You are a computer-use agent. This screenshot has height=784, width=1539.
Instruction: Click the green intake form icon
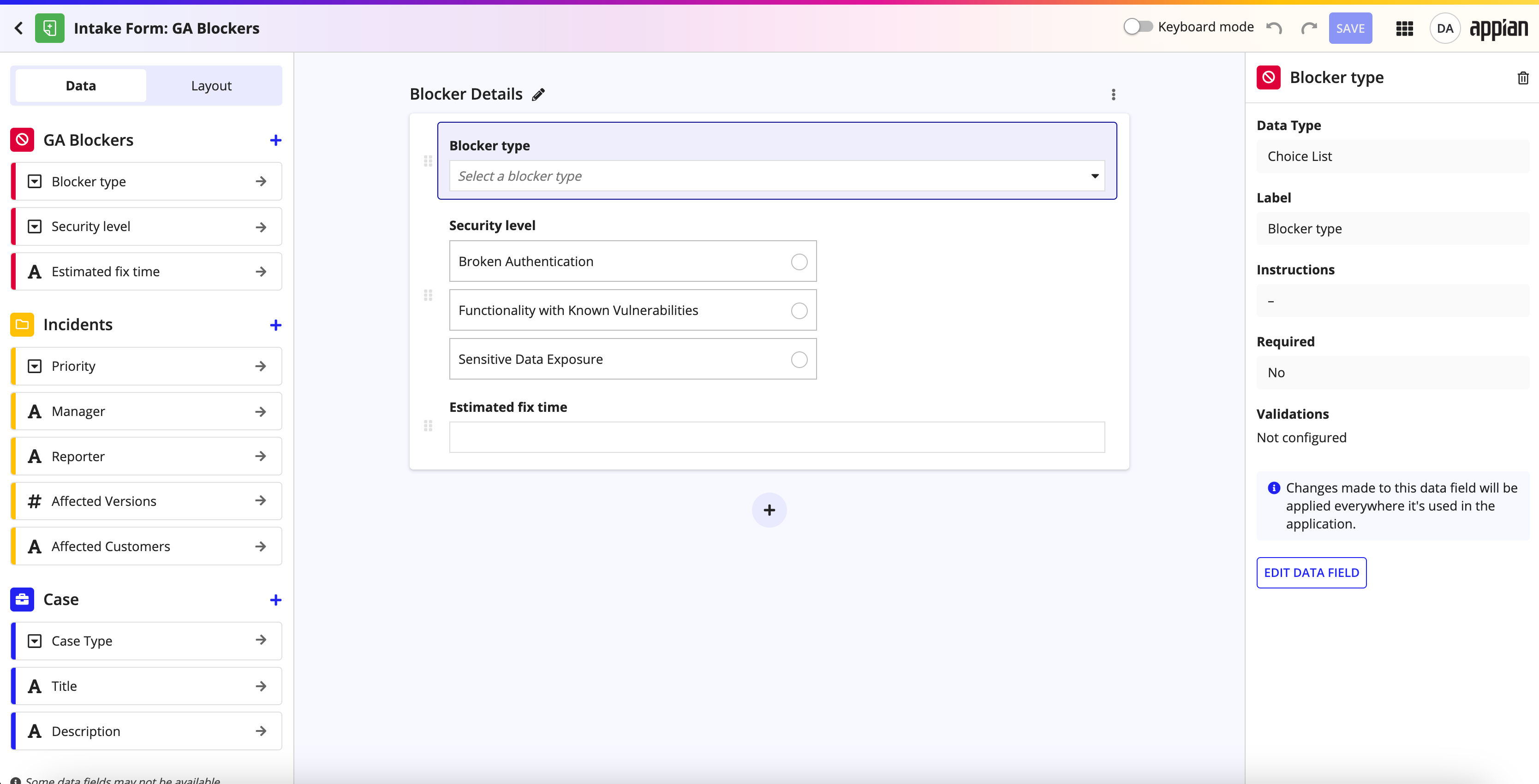pyautogui.click(x=49, y=28)
